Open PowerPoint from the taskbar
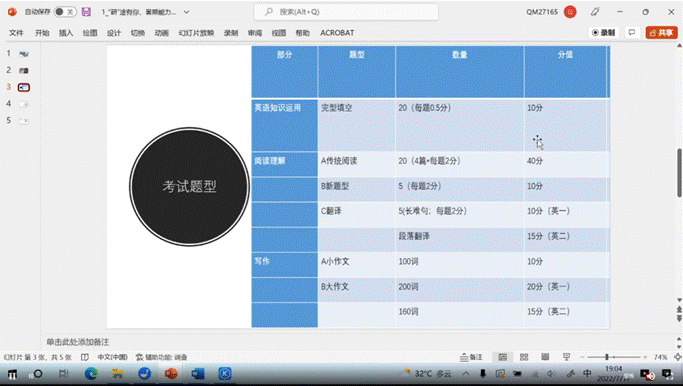Image resolution: width=683 pixels, height=386 pixels. pos(171,374)
